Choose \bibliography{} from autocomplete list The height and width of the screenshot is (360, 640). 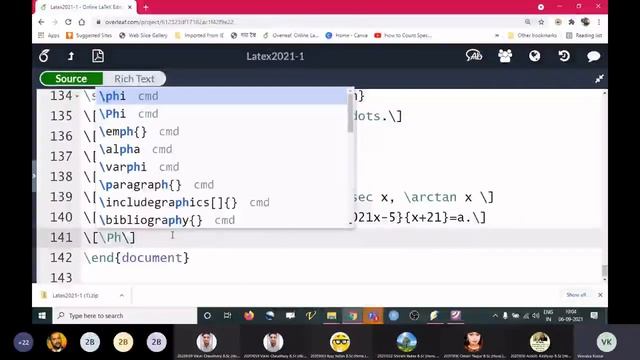[x=221, y=220]
